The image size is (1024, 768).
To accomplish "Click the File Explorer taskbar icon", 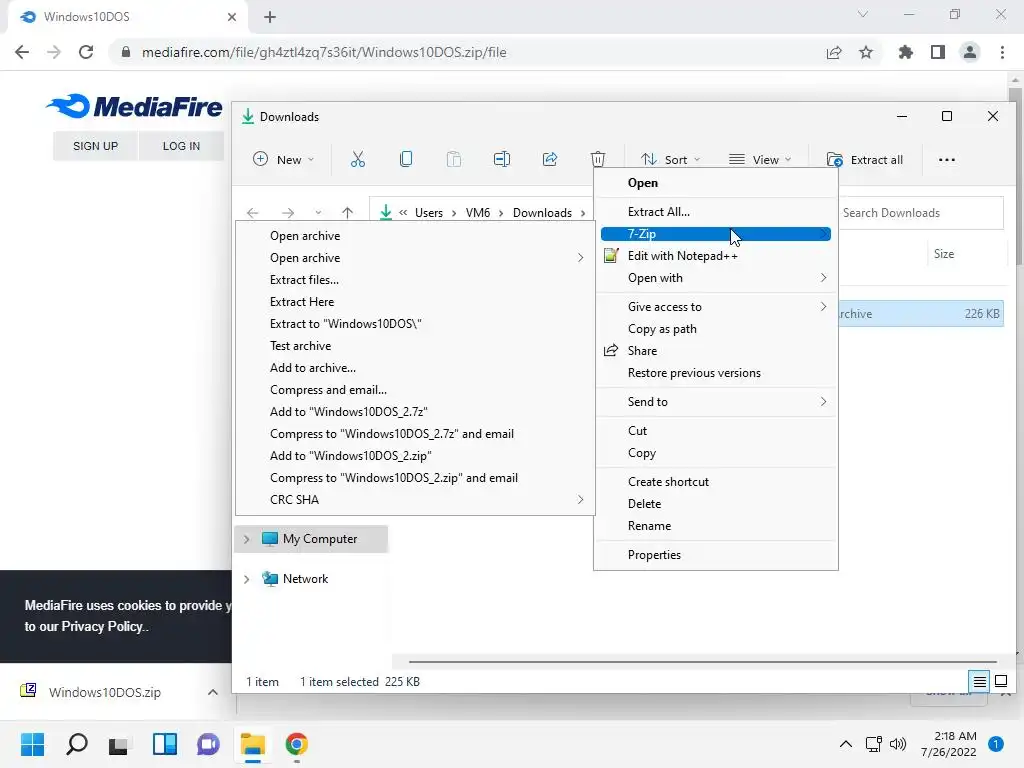I will pos(253,744).
